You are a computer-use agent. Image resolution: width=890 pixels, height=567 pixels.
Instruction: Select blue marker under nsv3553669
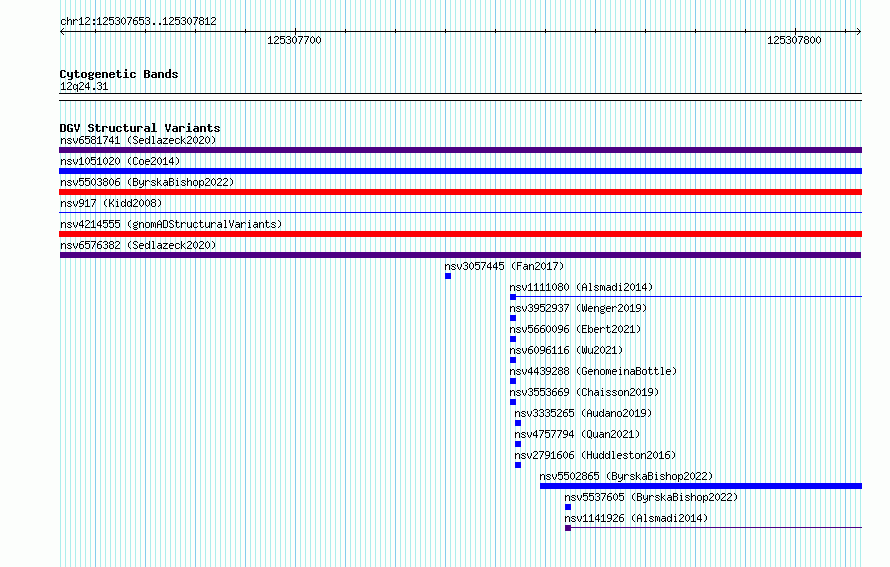pos(513,402)
